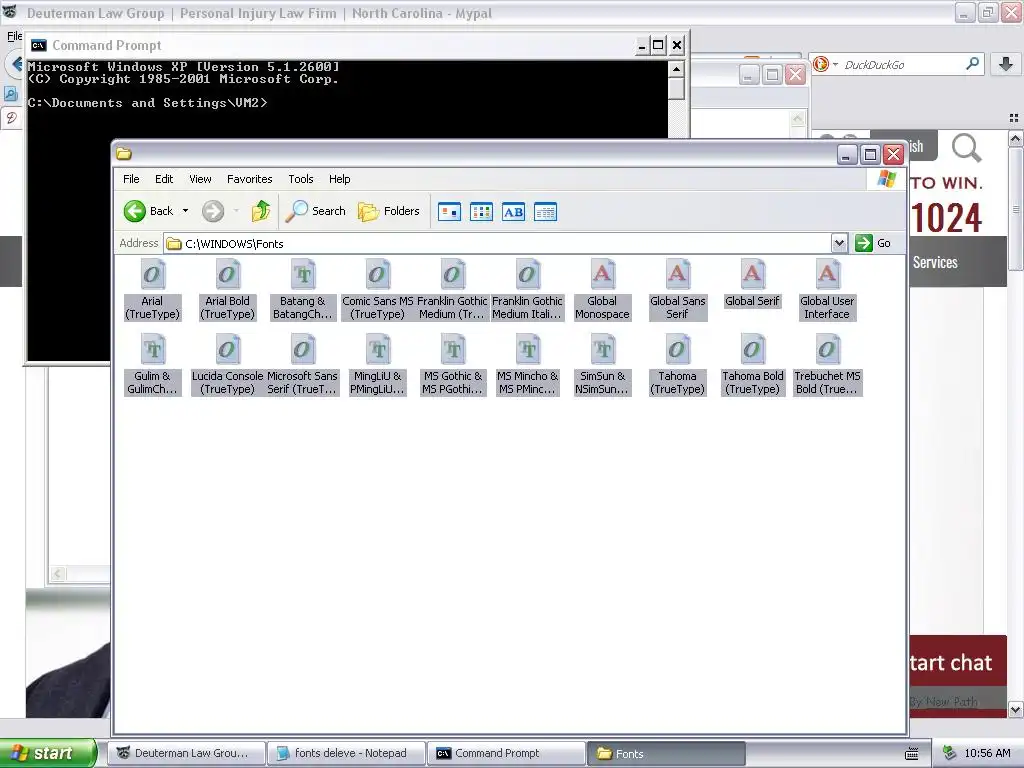Select the Global Monospace font icon

click(x=602, y=290)
